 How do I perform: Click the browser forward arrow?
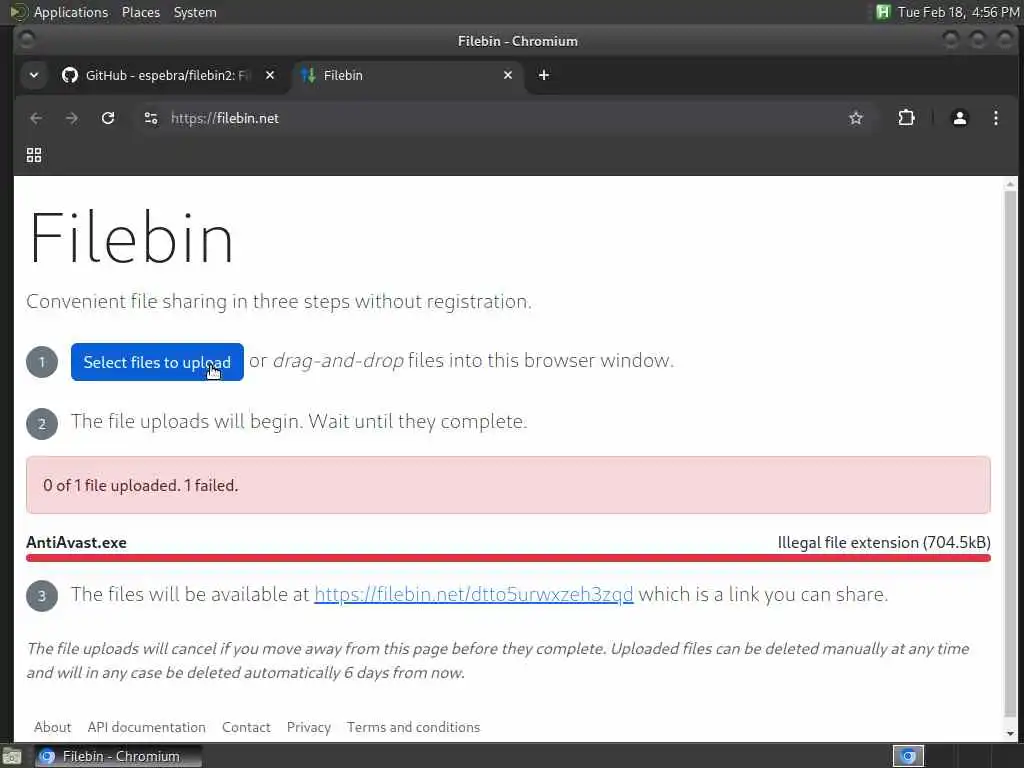coord(72,118)
